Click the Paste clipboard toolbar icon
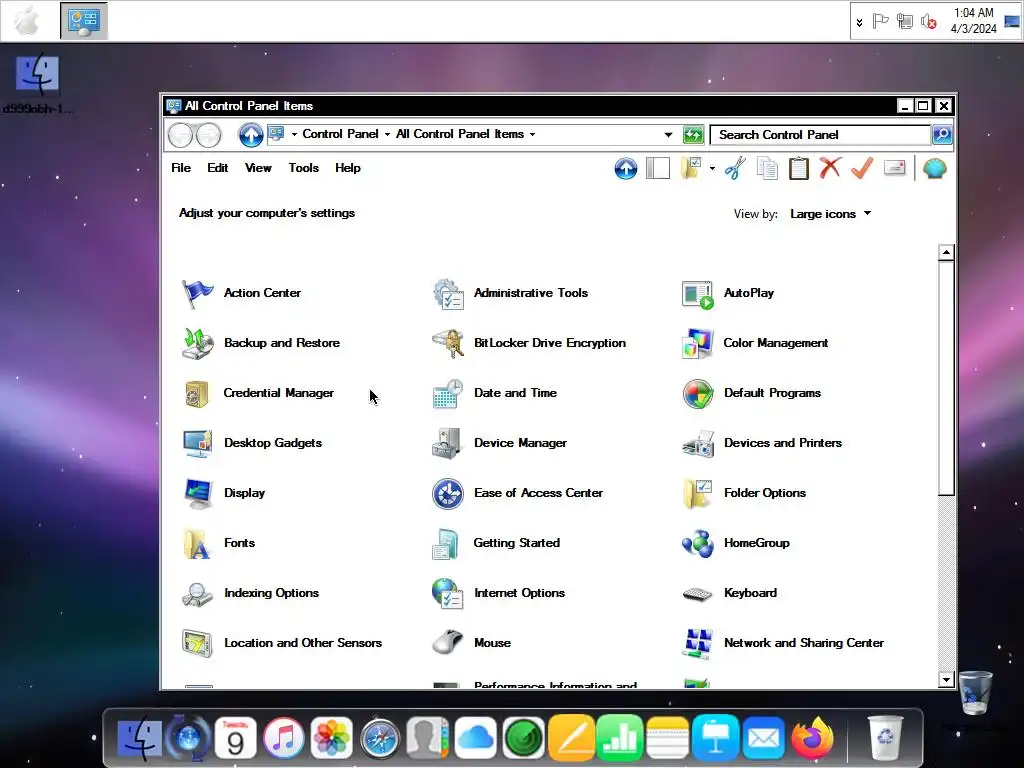 [x=799, y=168]
